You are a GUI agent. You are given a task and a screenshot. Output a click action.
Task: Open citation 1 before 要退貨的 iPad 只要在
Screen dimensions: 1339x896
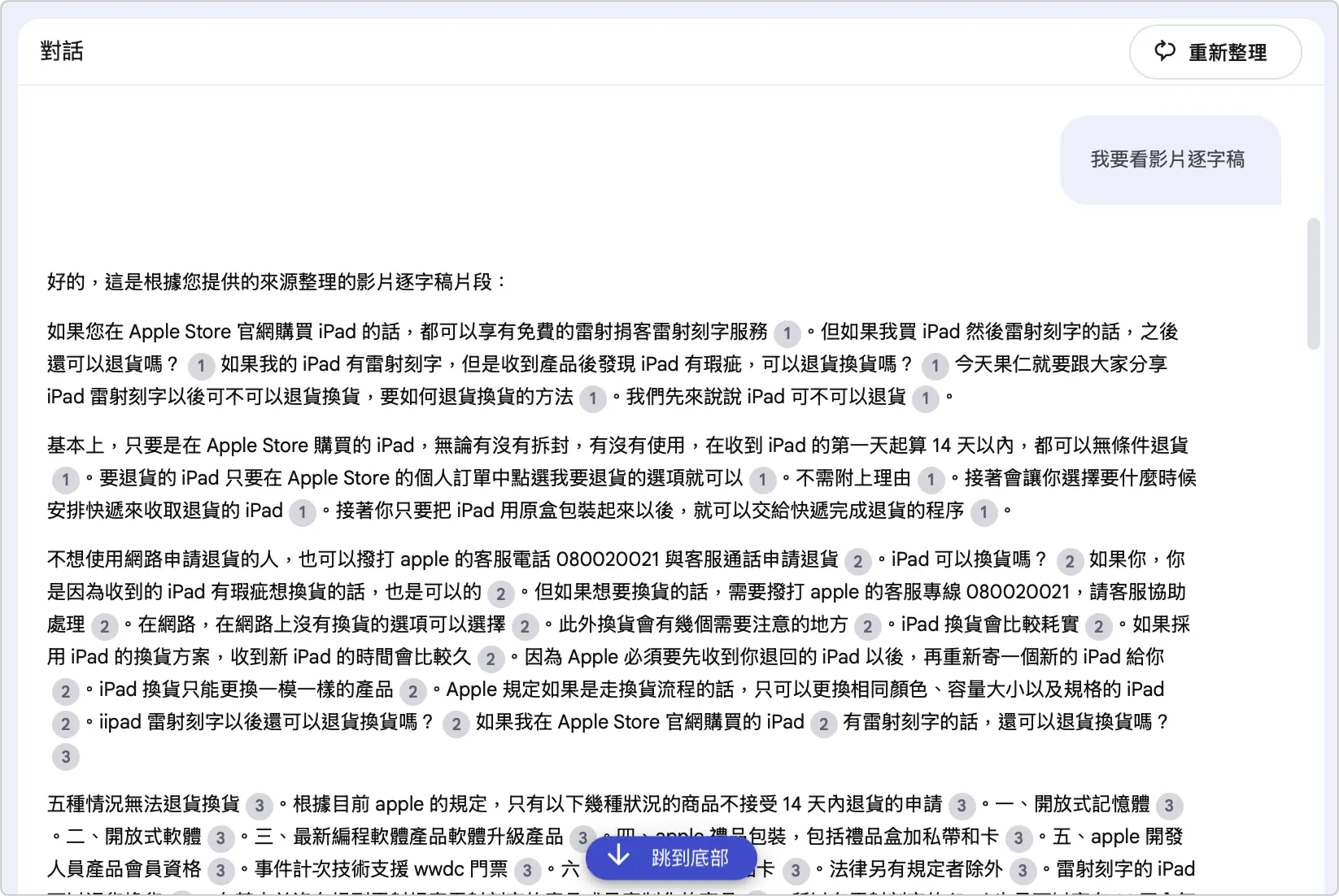click(66, 479)
